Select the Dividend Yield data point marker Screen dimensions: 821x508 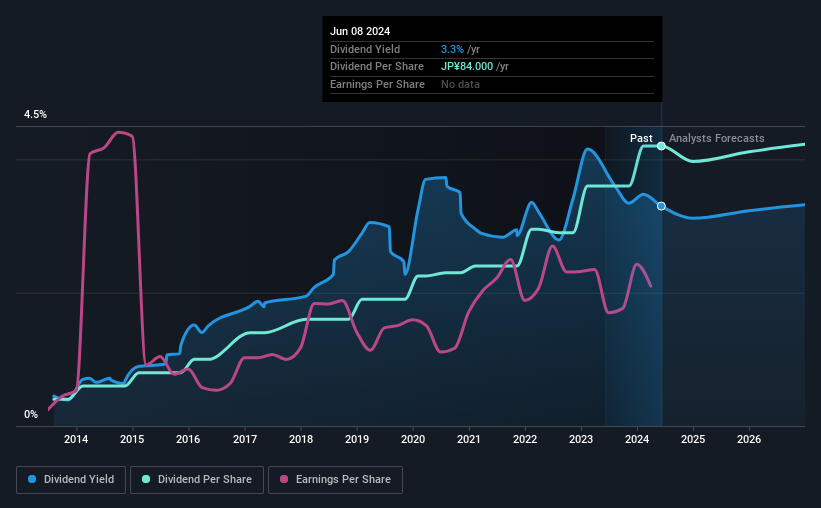661,206
